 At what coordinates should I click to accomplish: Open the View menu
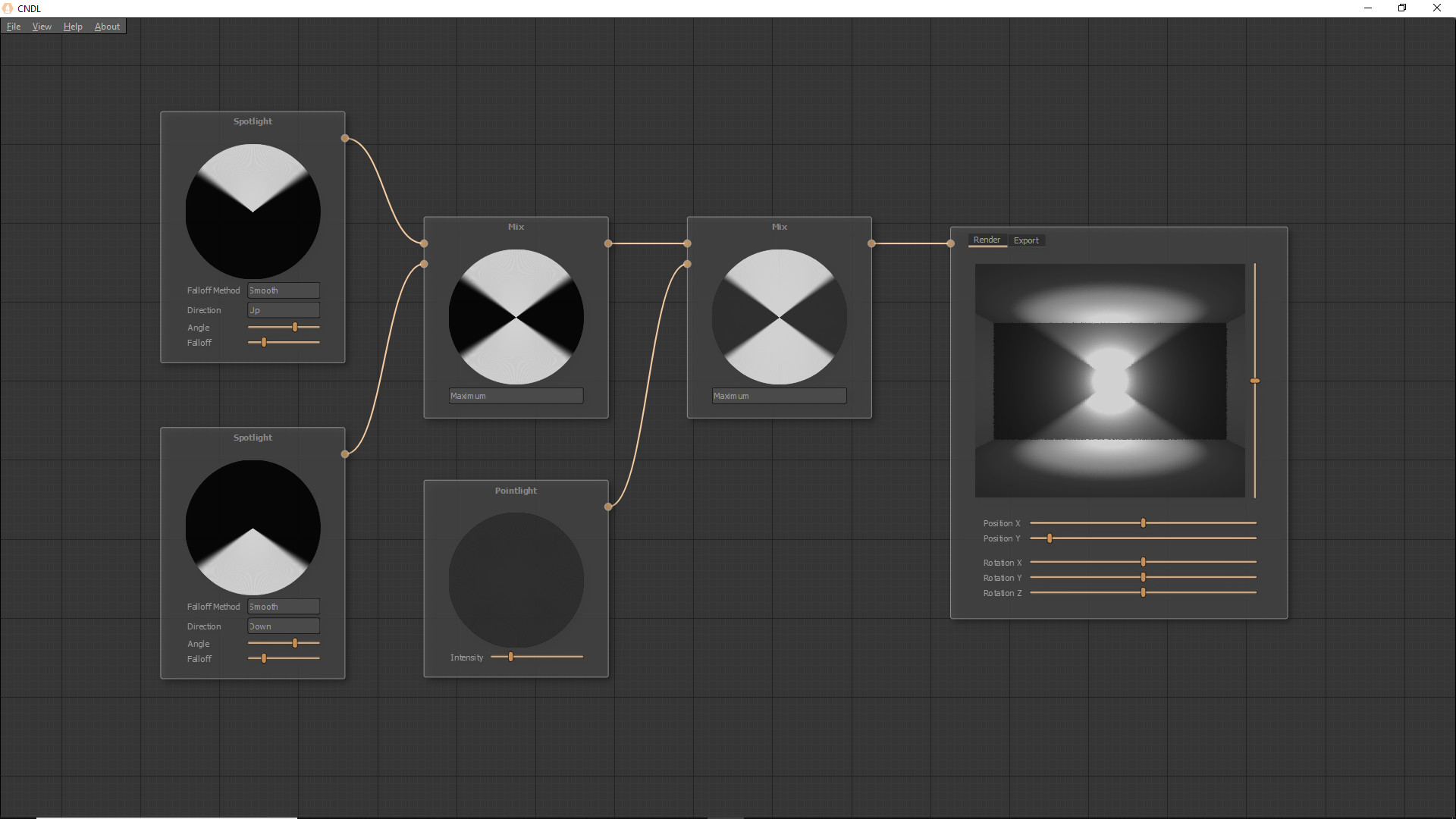(x=42, y=26)
